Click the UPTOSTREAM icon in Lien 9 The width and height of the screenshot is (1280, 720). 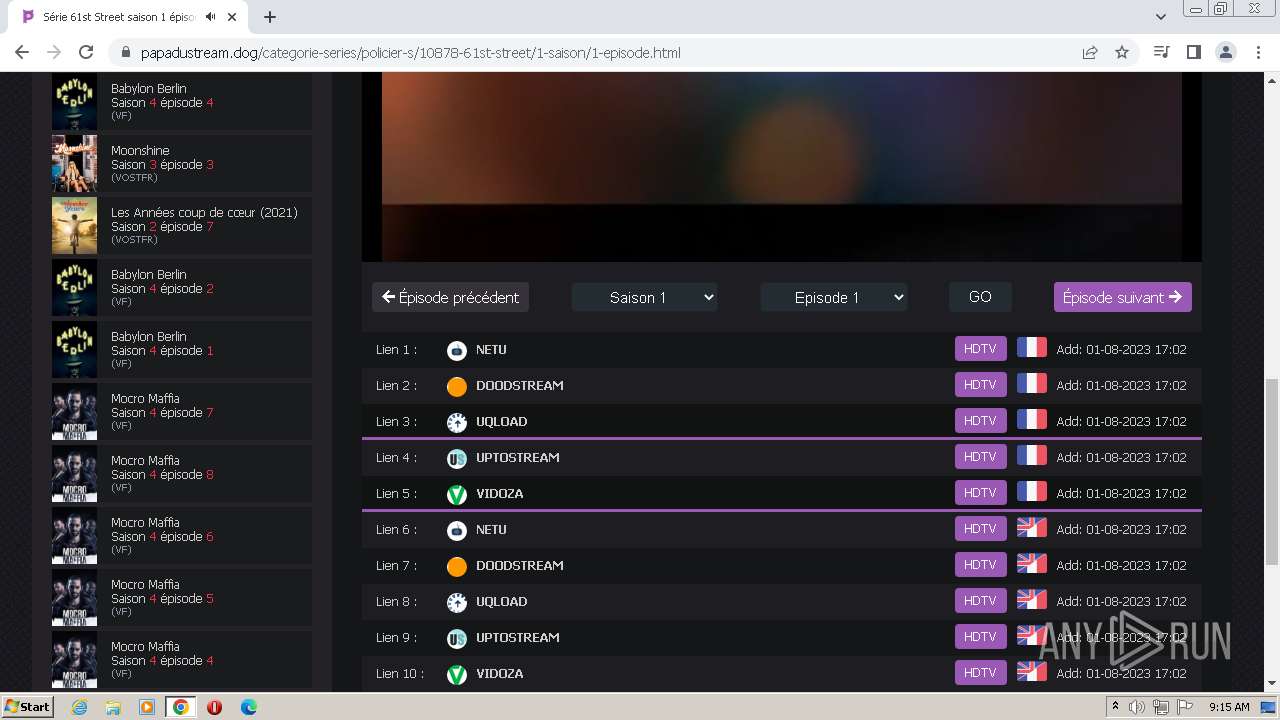coord(457,638)
